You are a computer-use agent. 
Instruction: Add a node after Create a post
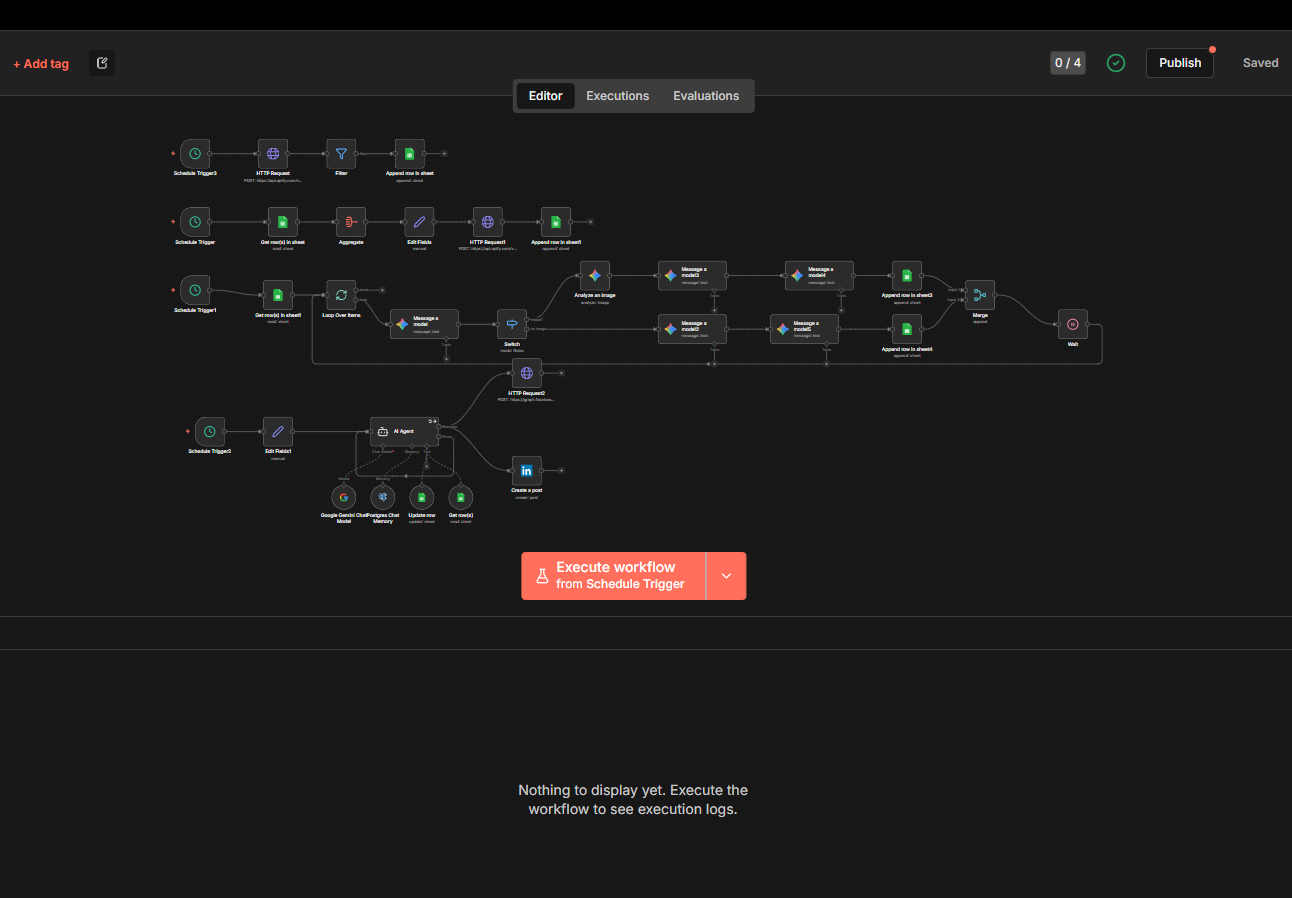tap(562, 471)
